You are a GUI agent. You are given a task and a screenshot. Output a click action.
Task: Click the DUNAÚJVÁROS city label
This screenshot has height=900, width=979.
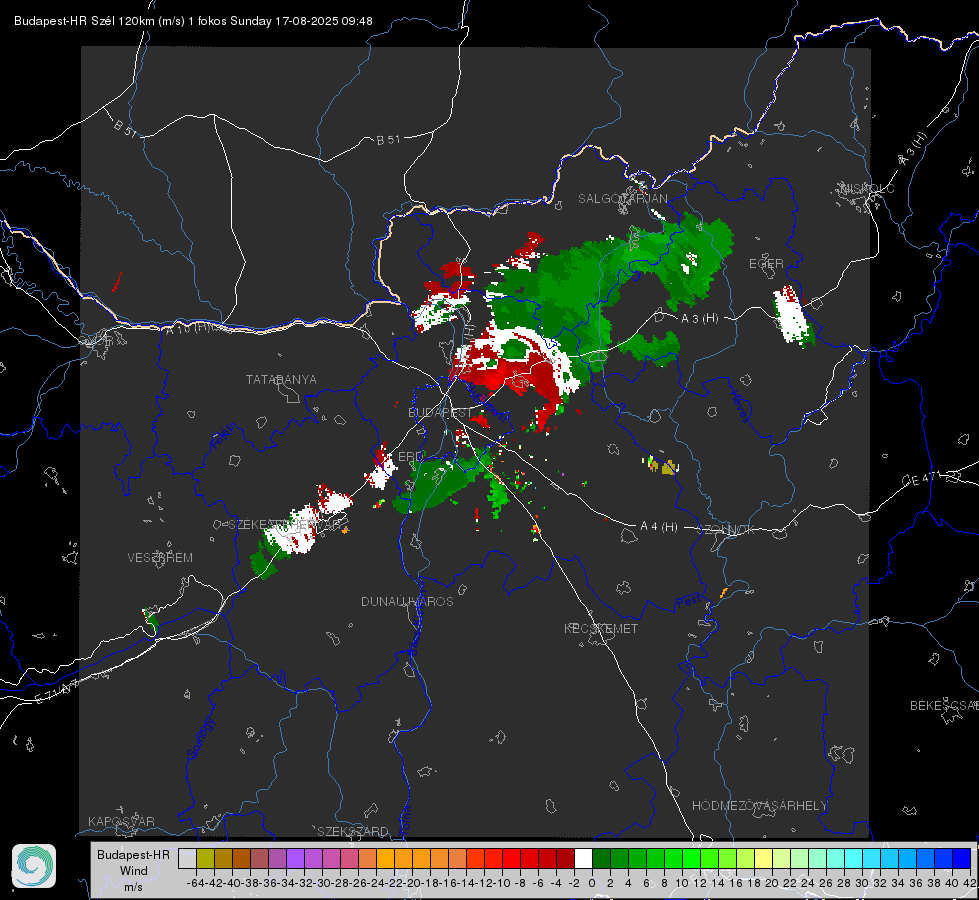tap(407, 601)
